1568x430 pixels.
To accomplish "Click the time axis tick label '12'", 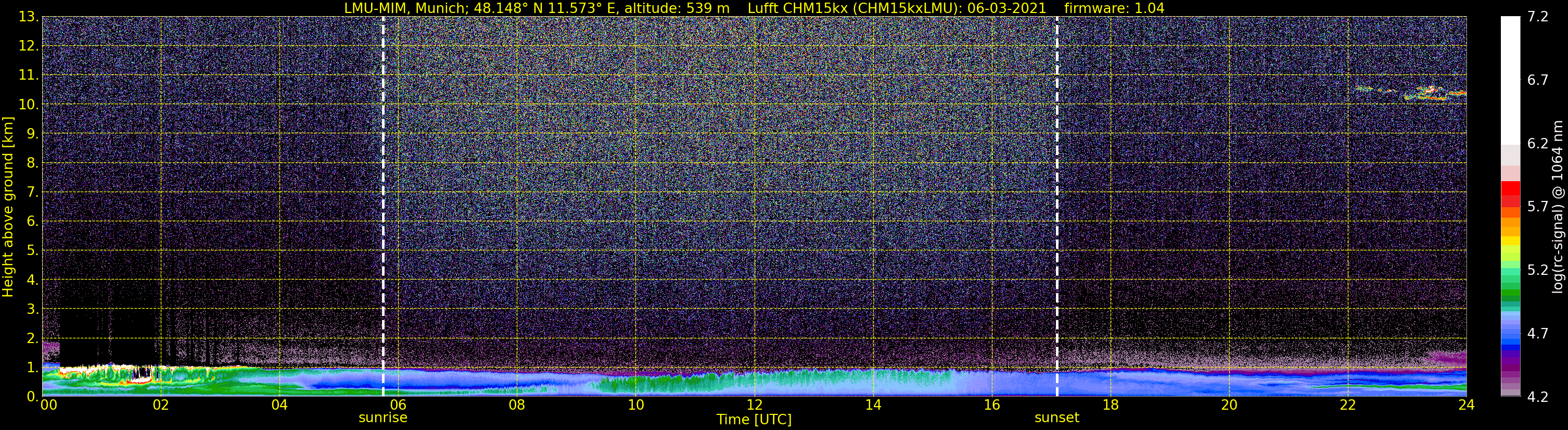I will click(754, 405).
